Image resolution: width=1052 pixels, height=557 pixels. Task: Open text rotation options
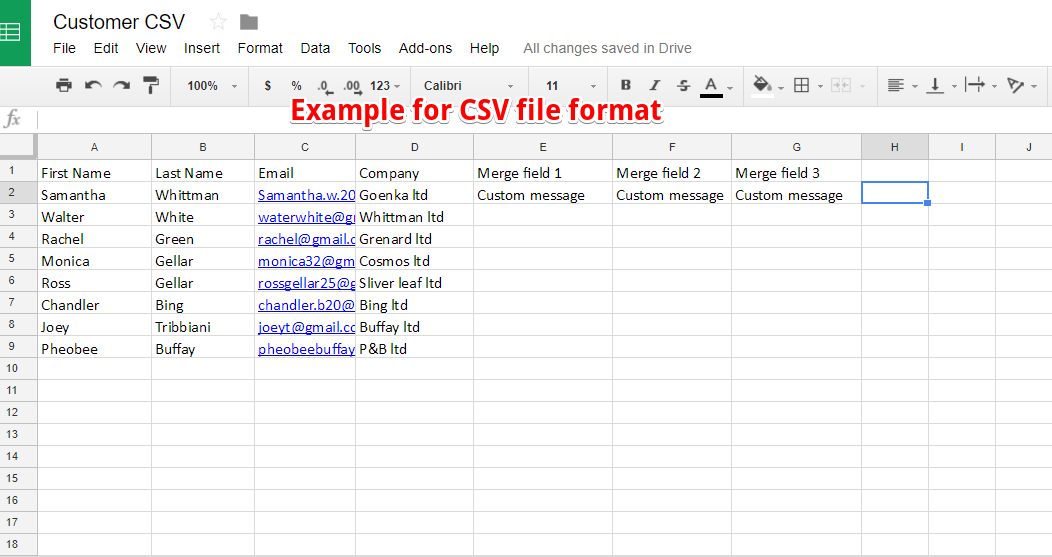click(x=1015, y=85)
